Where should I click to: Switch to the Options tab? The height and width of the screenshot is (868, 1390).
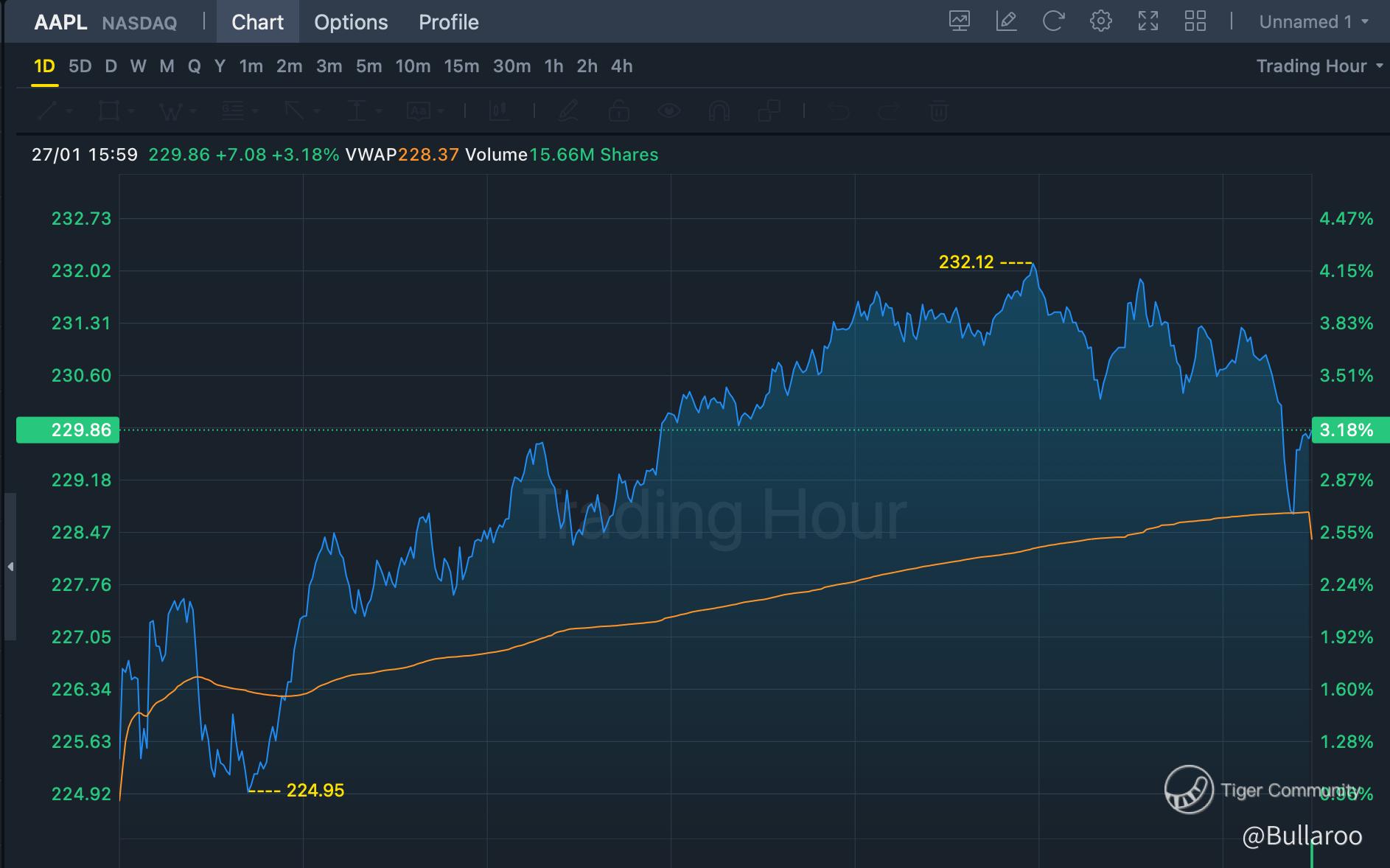point(351,22)
